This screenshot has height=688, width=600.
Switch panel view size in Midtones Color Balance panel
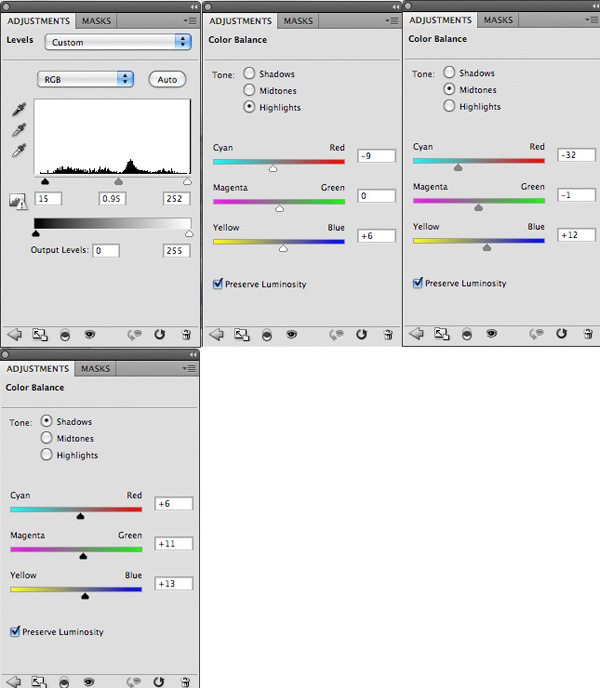(442, 334)
